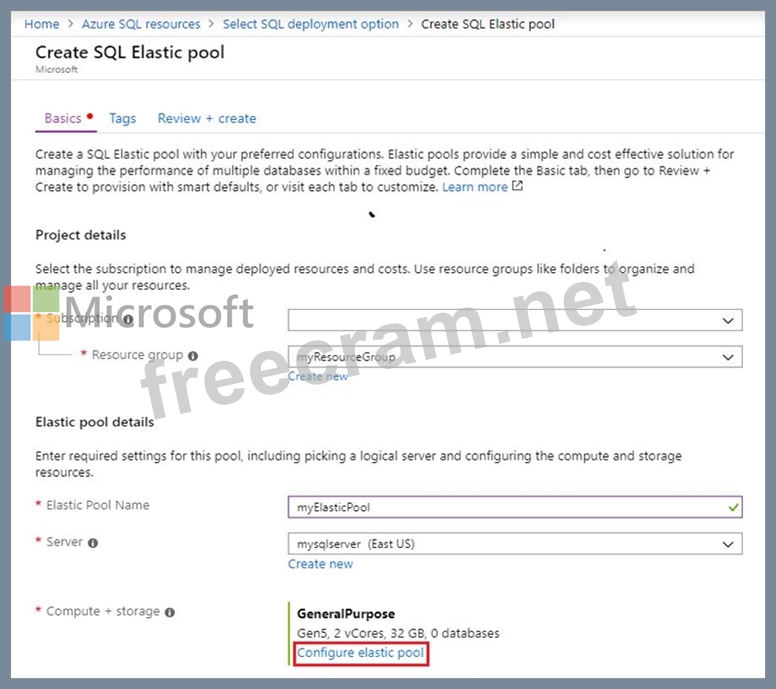Image resolution: width=776 pixels, height=689 pixels.
Task: Click the external link icon beside Learn more
Action: [517, 186]
